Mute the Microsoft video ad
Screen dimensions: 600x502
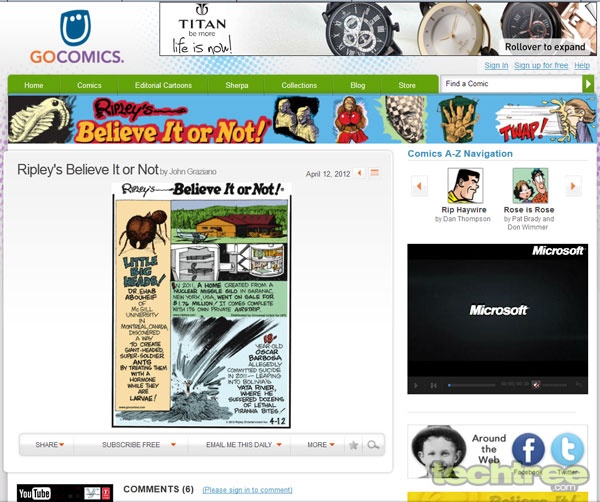click(536, 385)
